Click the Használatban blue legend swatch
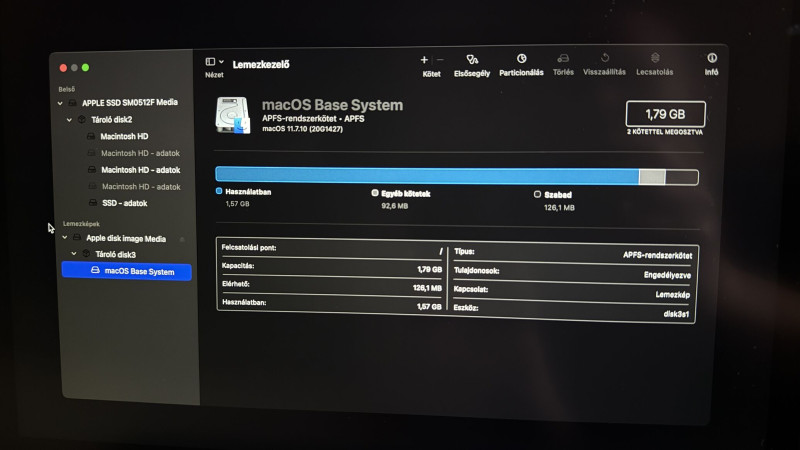Screen dimensions: 800x450 219,191
